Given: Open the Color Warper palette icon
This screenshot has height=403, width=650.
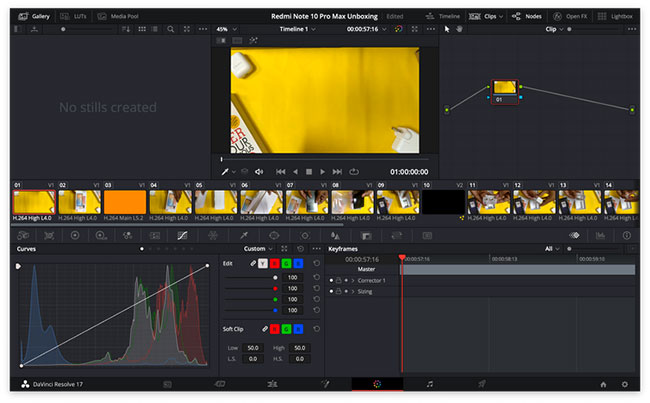Looking at the screenshot, I should pyautogui.click(x=213, y=235).
